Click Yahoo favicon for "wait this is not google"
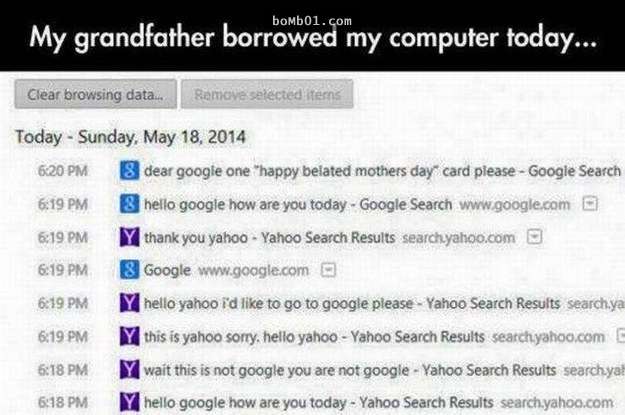The image size is (625, 415). click(x=128, y=368)
